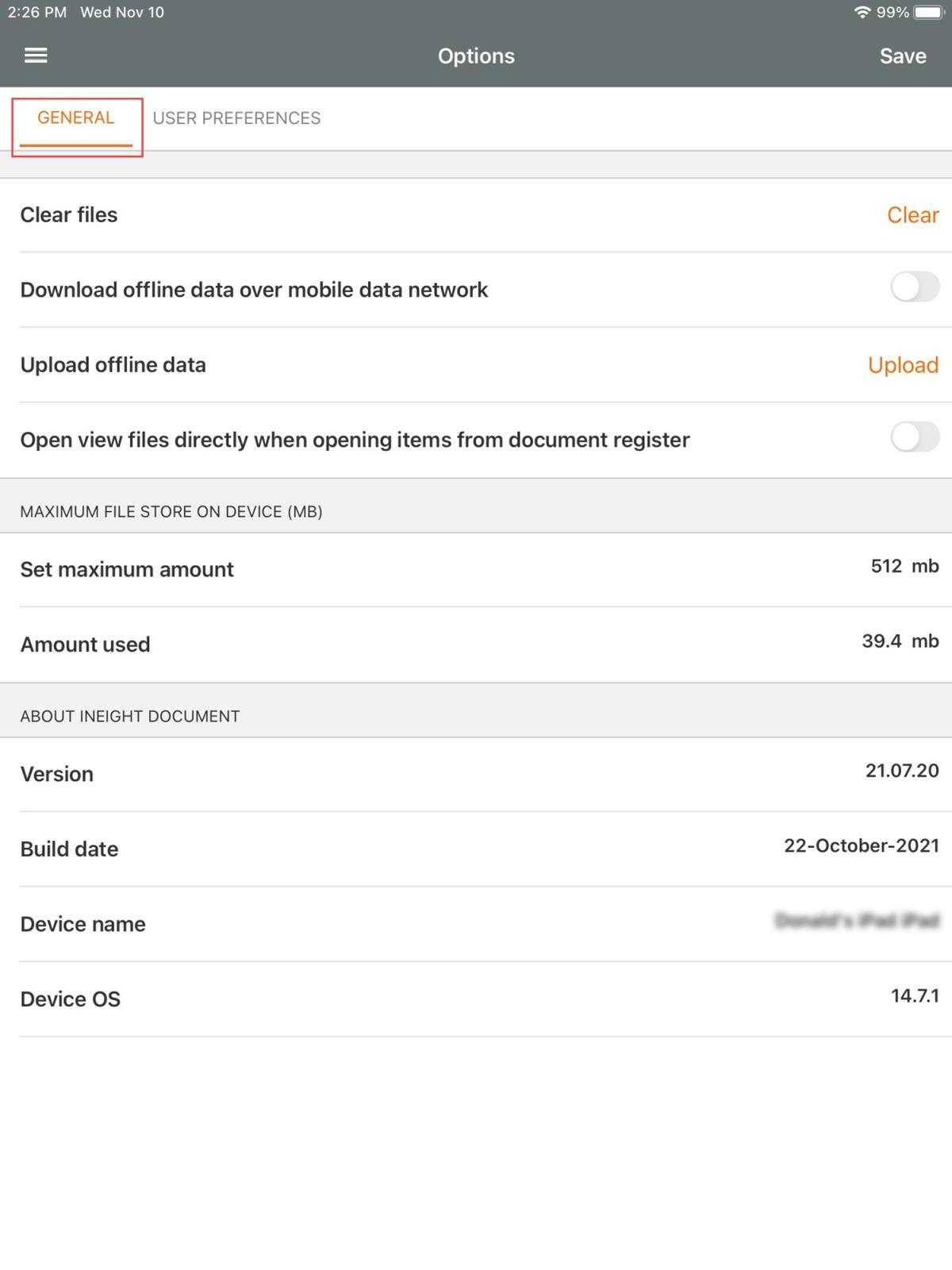
Task: Tap the Version row
Action: 476,774
